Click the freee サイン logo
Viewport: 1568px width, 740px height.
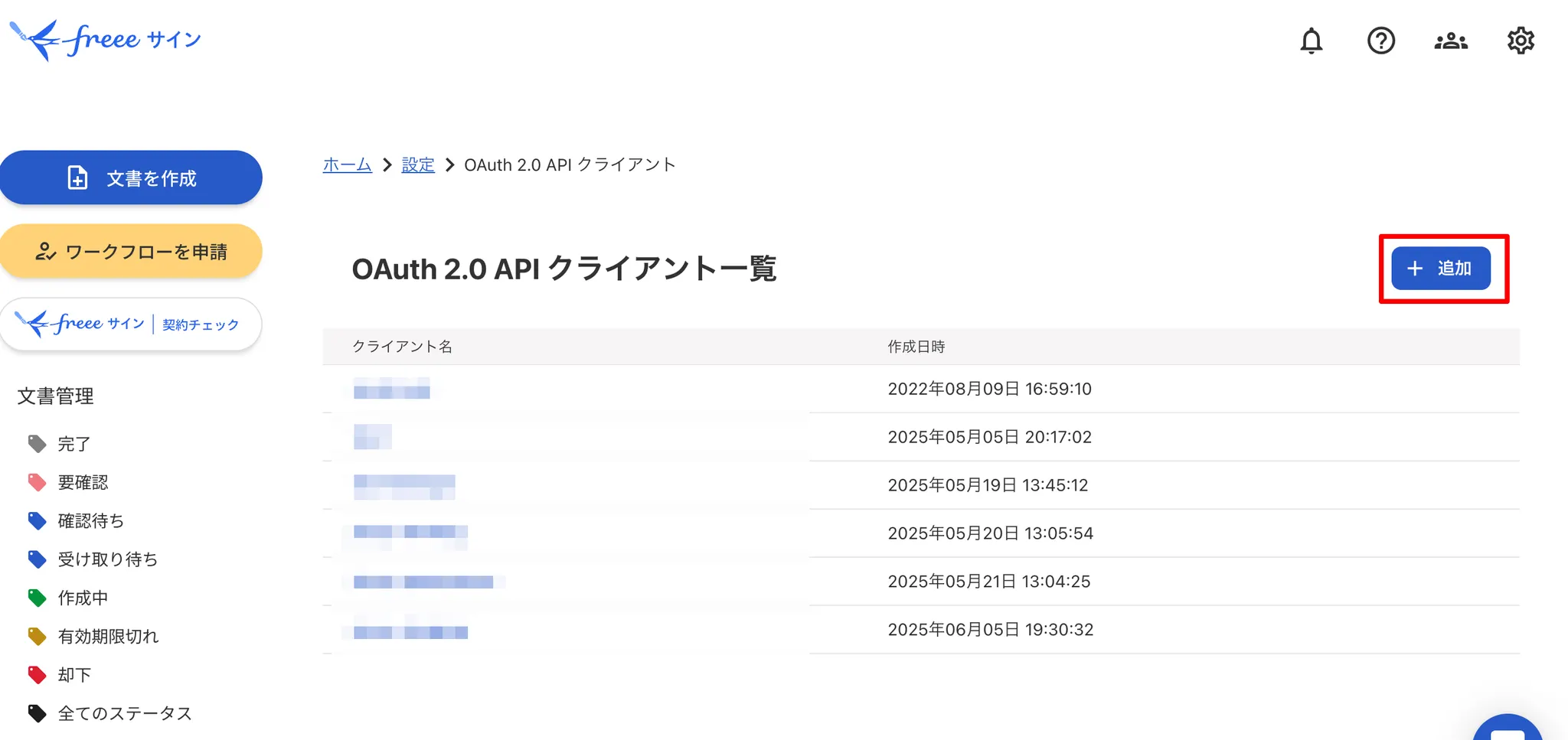pos(106,40)
